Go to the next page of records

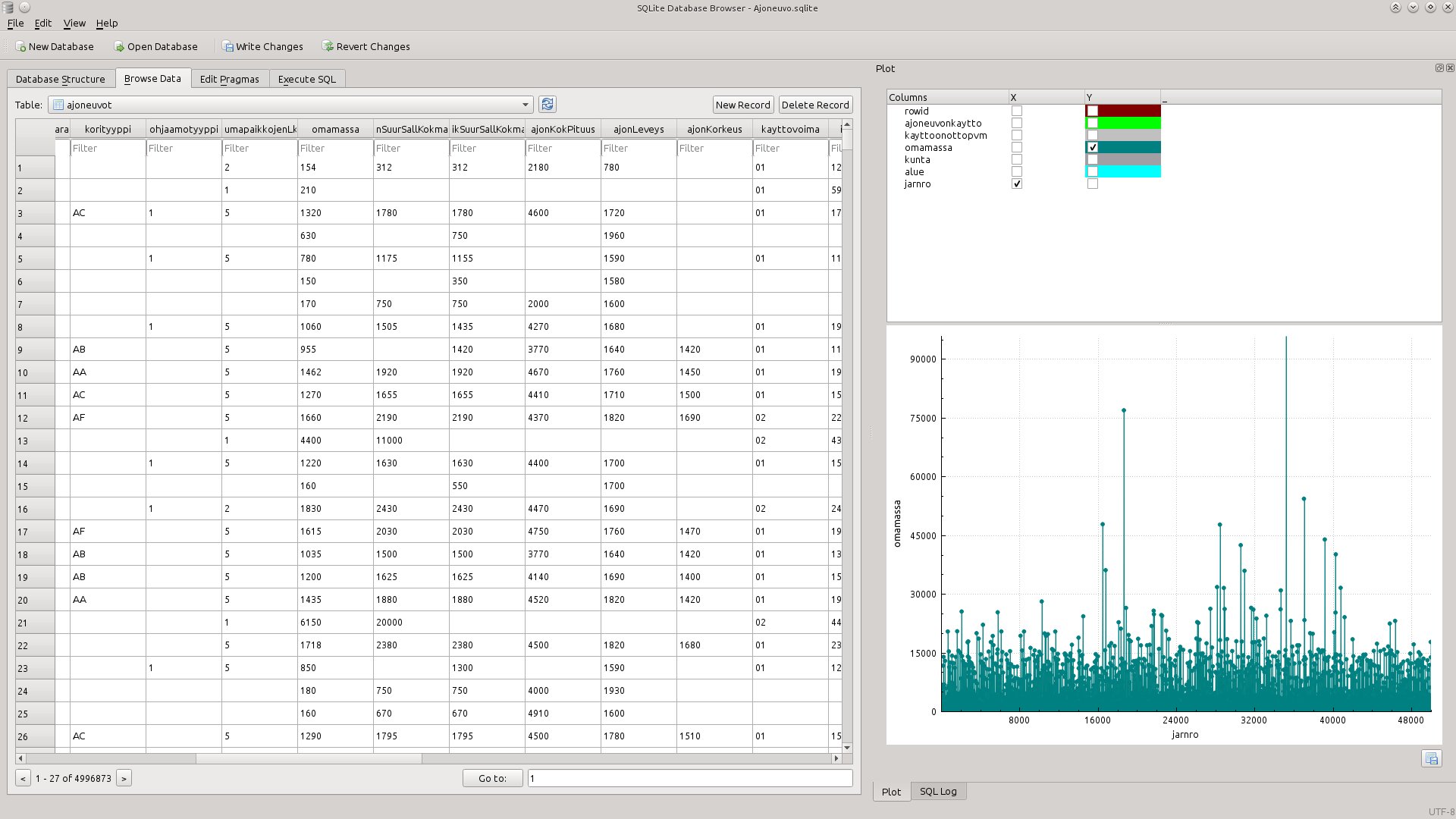[124, 778]
